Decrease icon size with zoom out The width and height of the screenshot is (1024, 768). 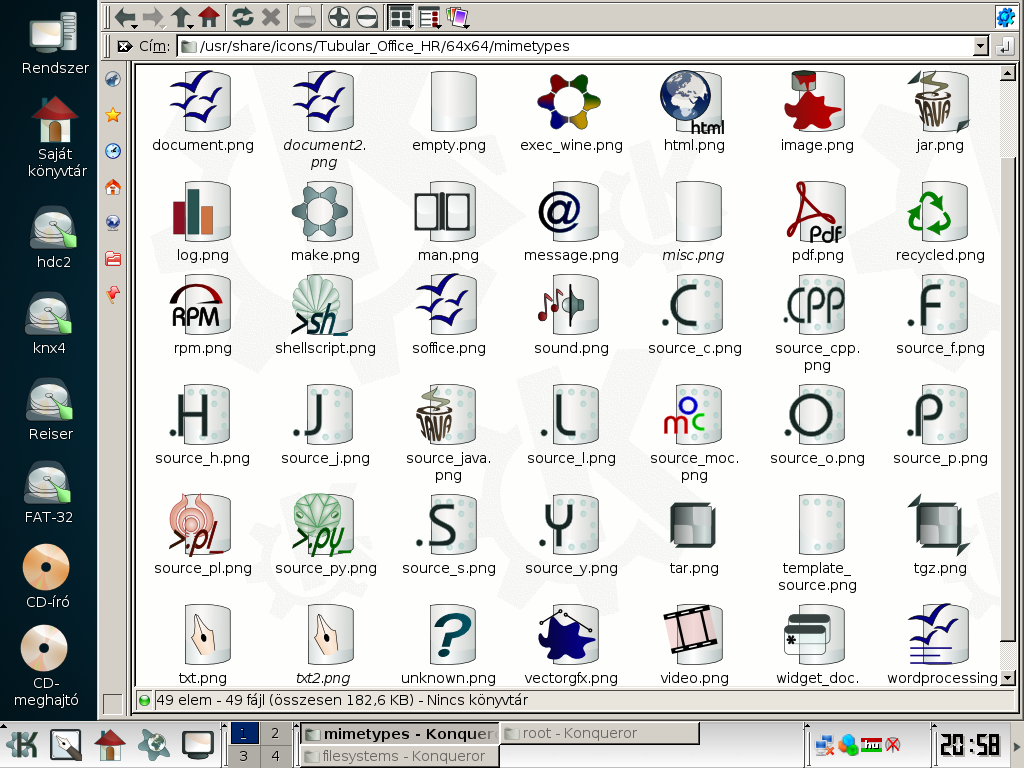[x=367, y=17]
